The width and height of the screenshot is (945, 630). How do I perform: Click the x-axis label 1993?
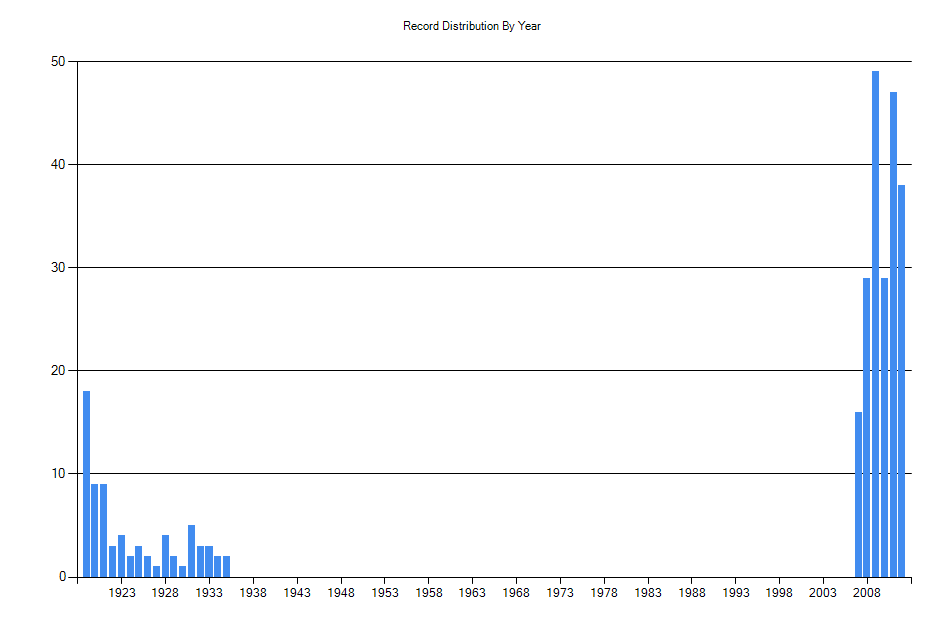tap(736, 593)
